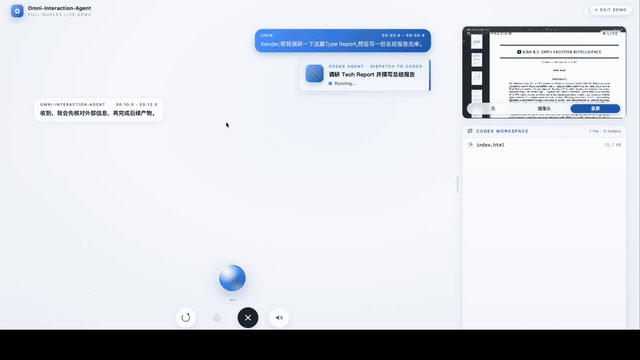Image resolution: width=640 pixels, height=360 pixels.
Task: Click the blue voice orb
Action: [232, 278]
